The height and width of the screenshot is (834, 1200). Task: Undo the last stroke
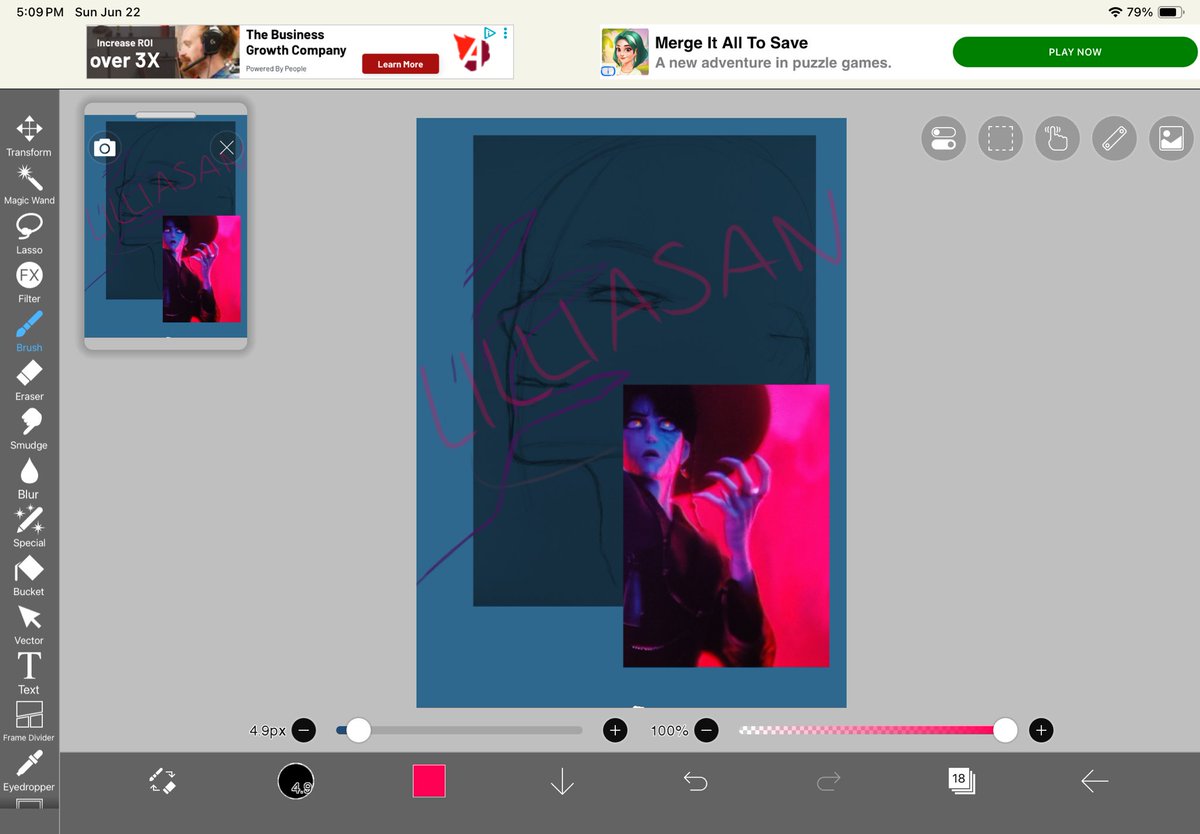[695, 781]
